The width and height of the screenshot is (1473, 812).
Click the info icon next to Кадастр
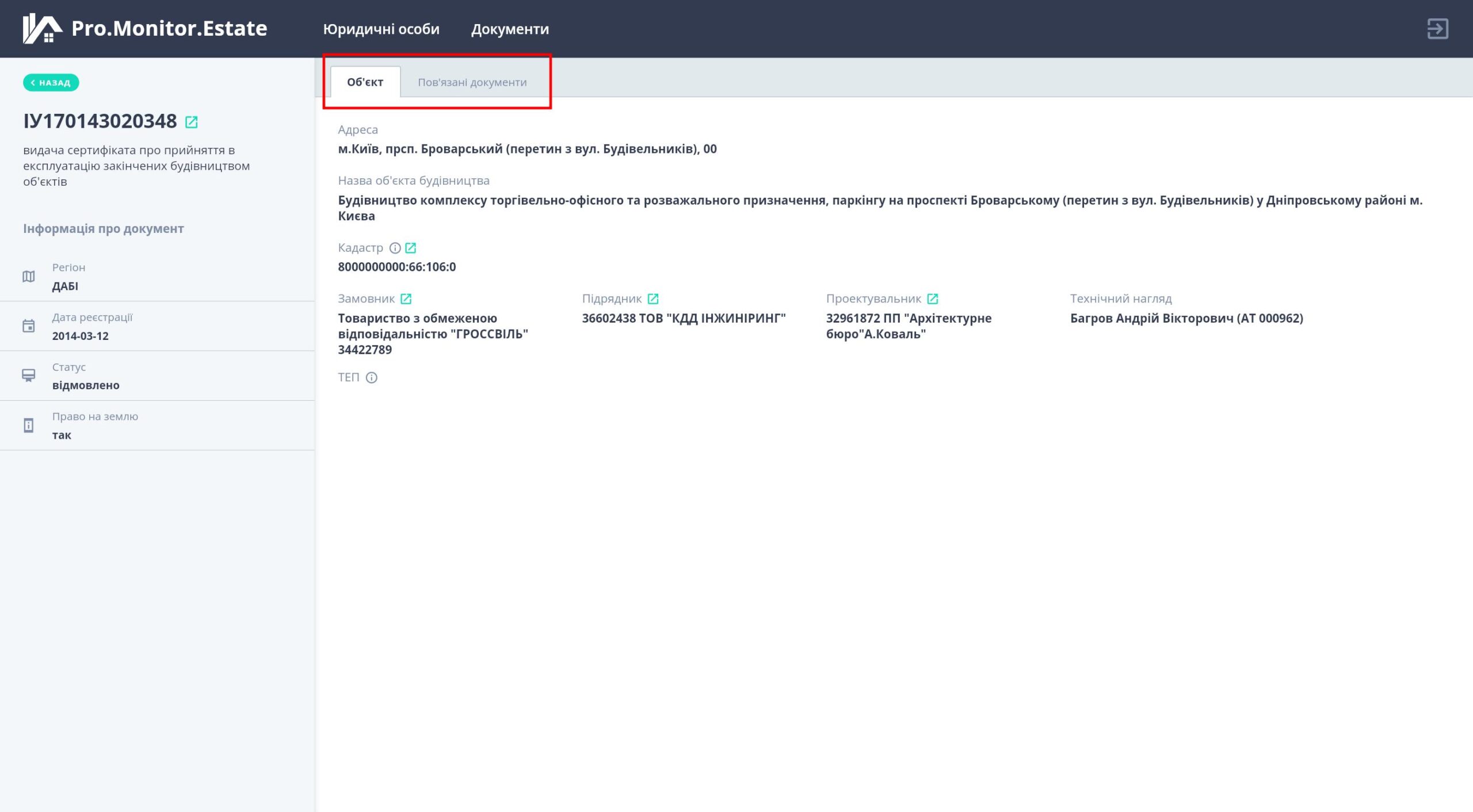coord(394,247)
